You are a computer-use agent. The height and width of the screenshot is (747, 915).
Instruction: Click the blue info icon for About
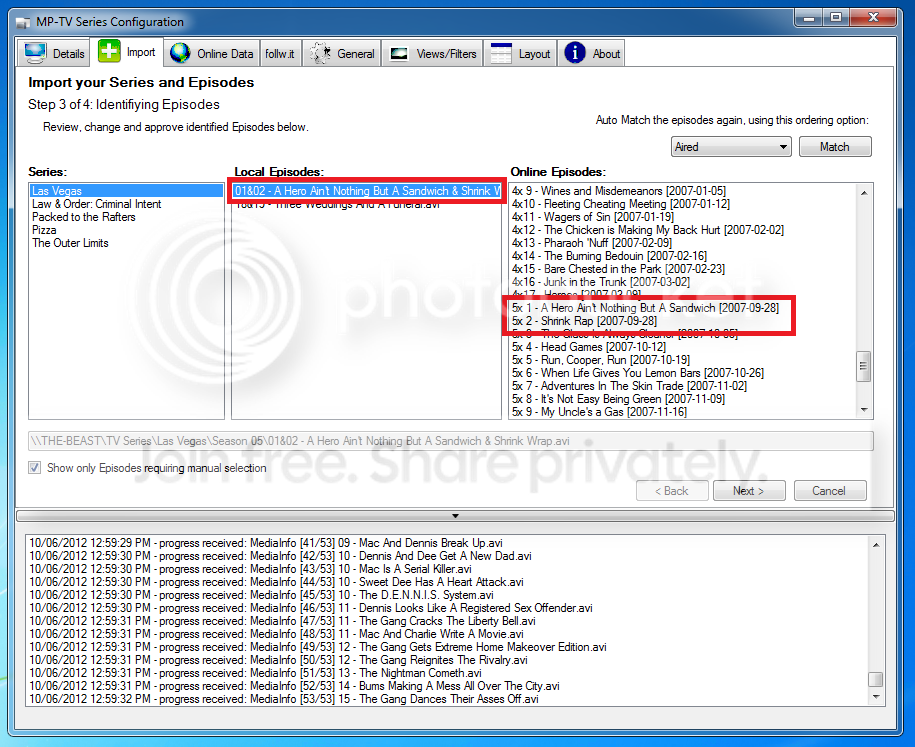click(x=575, y=53)
